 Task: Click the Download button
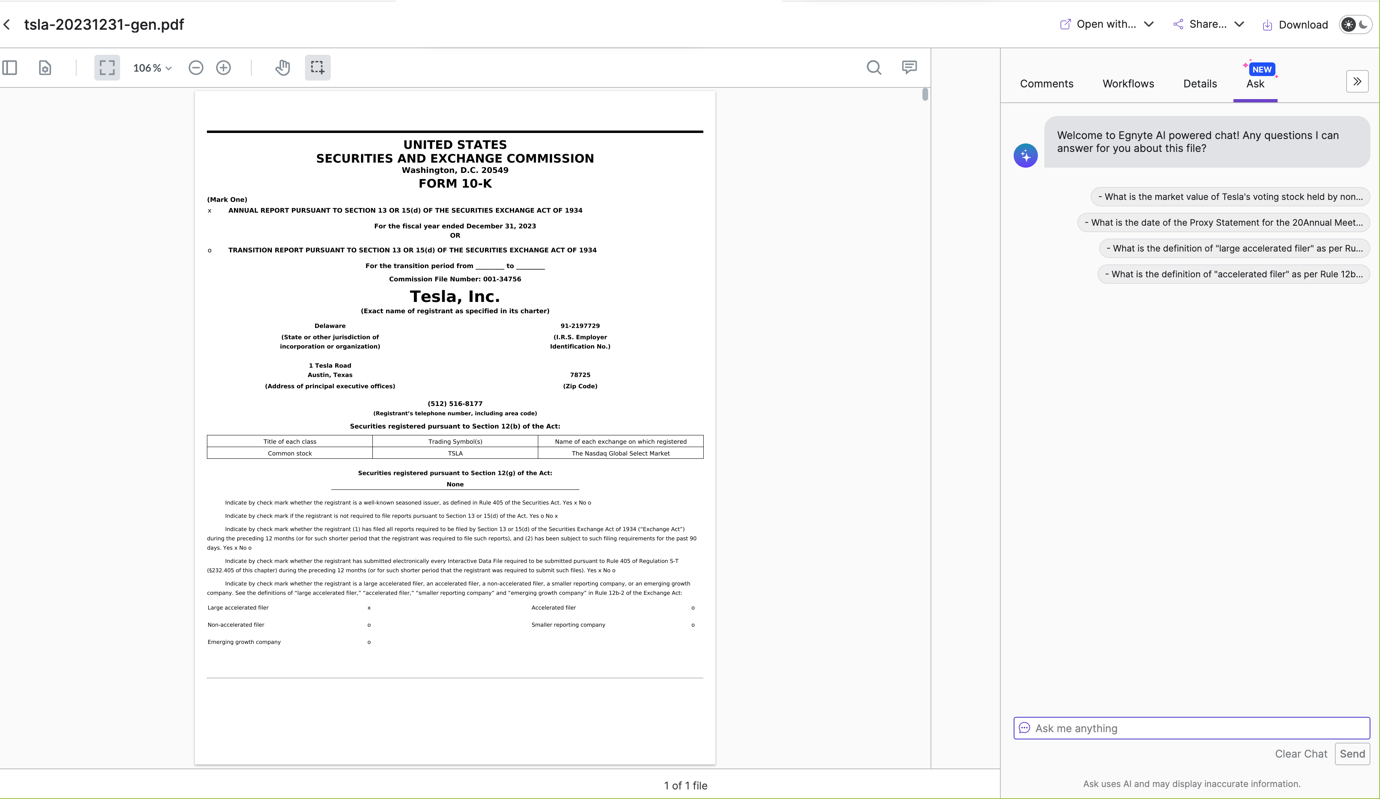click(1295, 24)
